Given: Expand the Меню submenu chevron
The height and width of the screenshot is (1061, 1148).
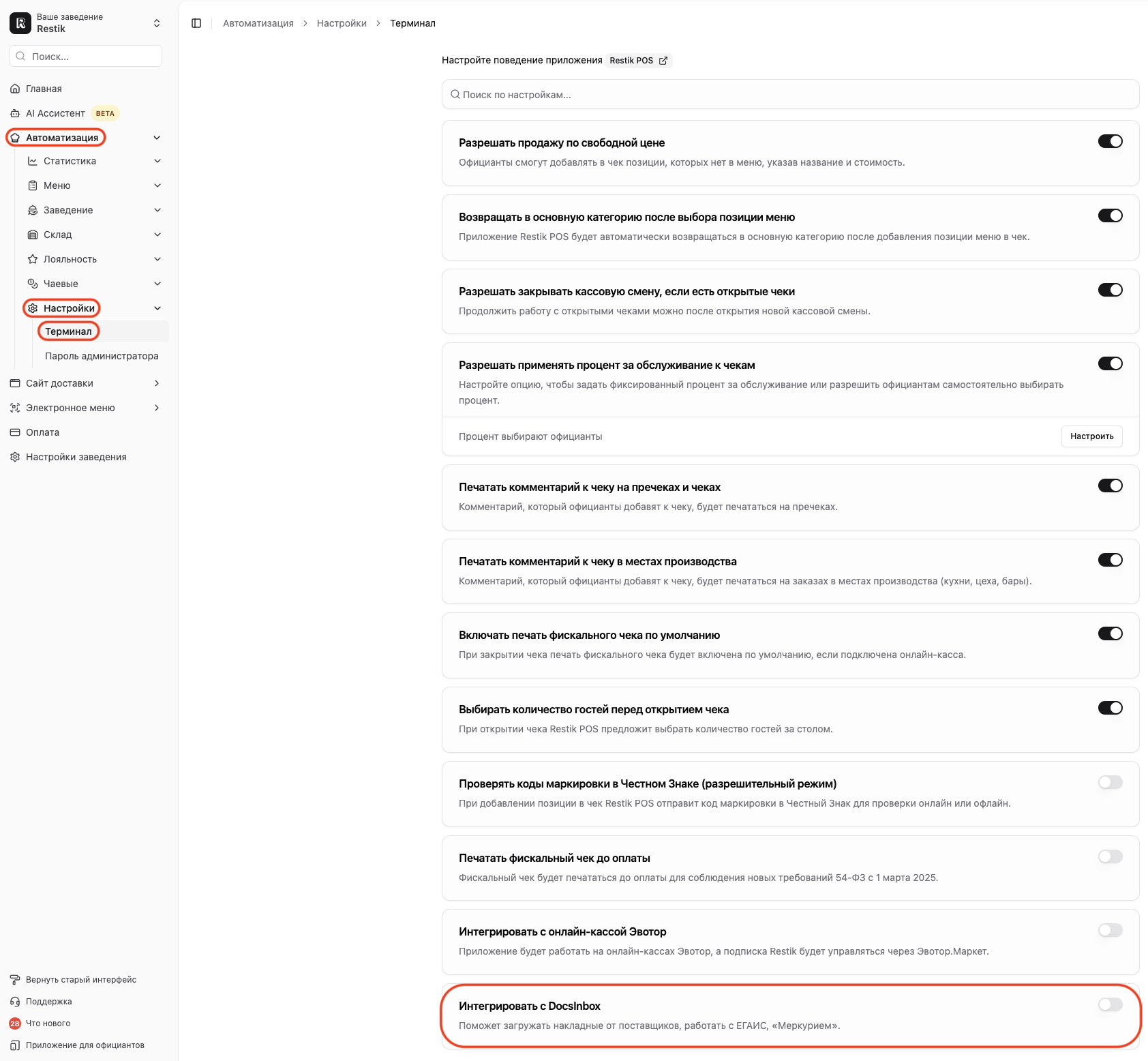Looking at the screenshot, I should click(x=157, y=185).
